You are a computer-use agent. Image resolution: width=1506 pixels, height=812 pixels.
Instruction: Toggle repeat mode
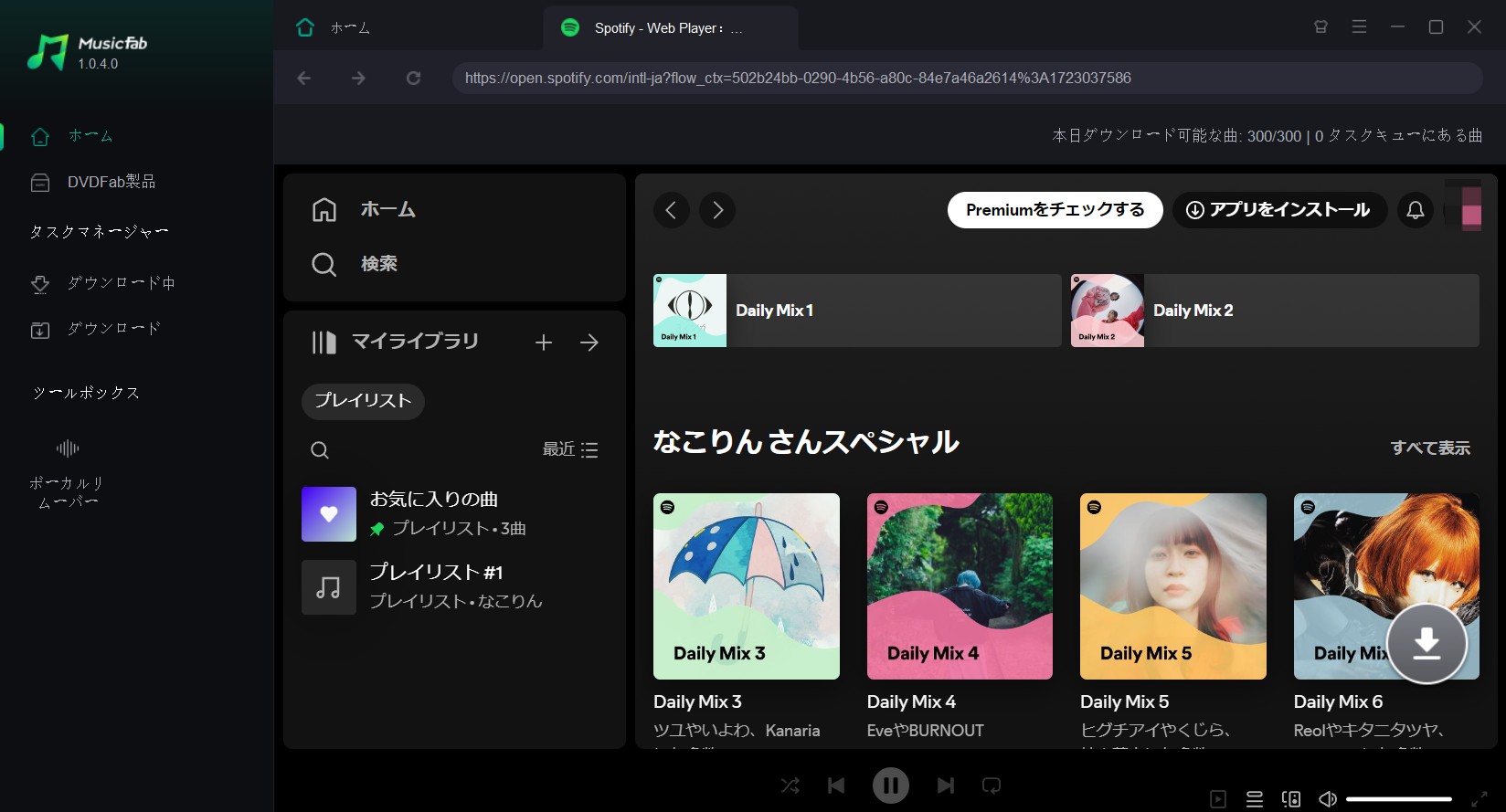pyautogui.click(x=992, y=786)
